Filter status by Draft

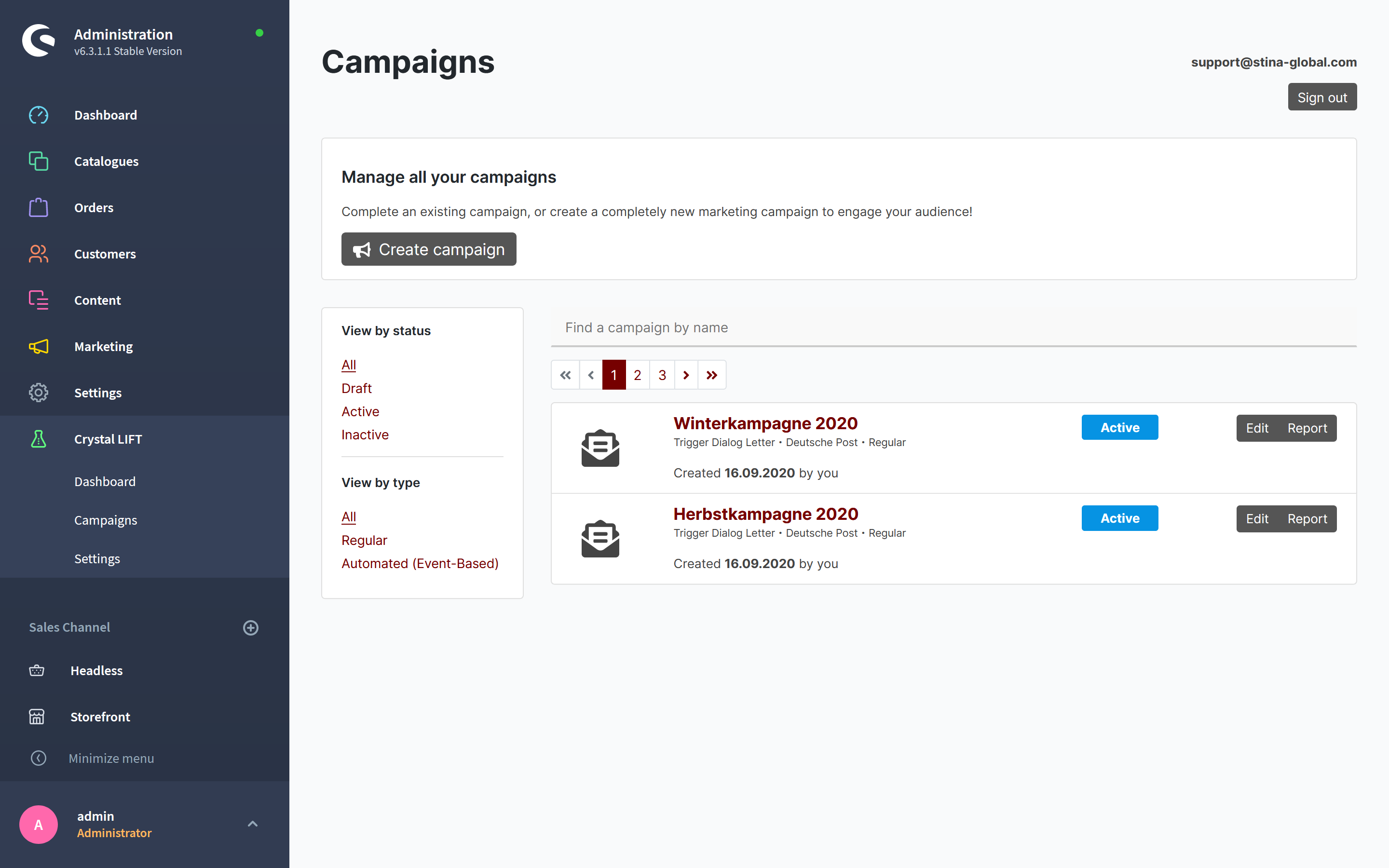[x=356, y=388]
